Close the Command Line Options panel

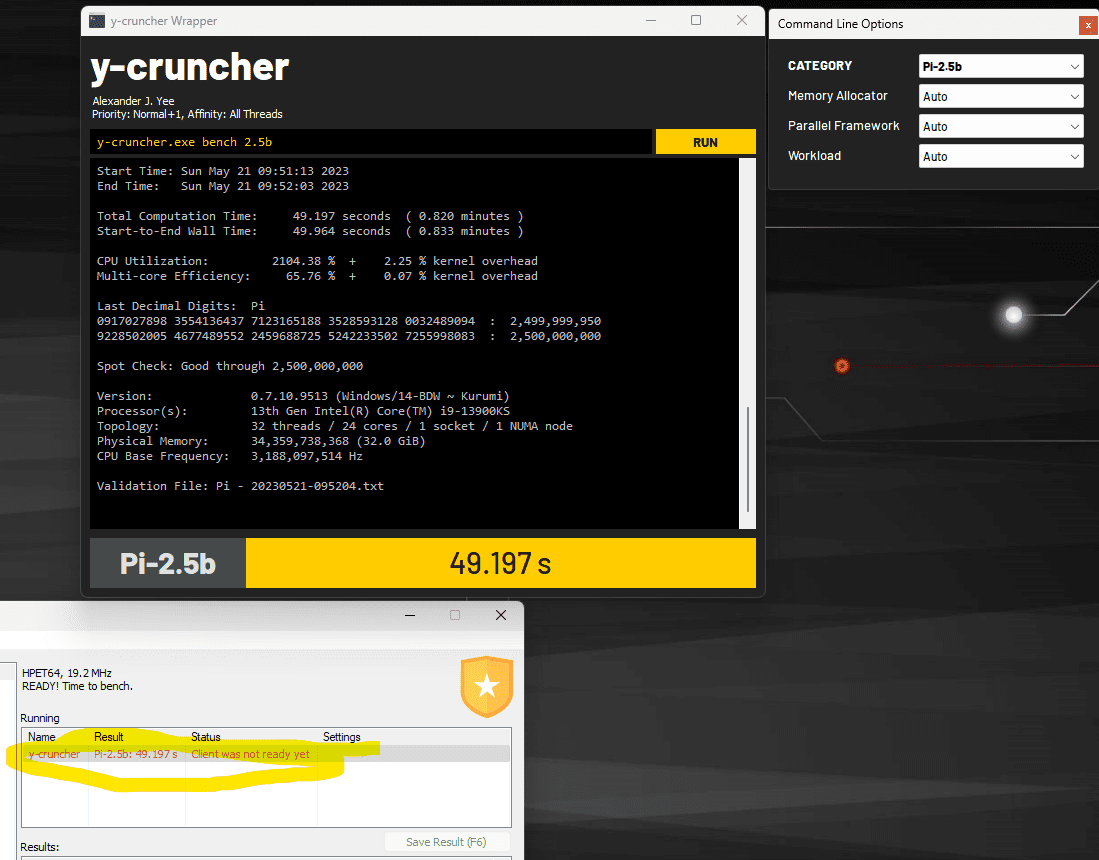coord(1088,25)
